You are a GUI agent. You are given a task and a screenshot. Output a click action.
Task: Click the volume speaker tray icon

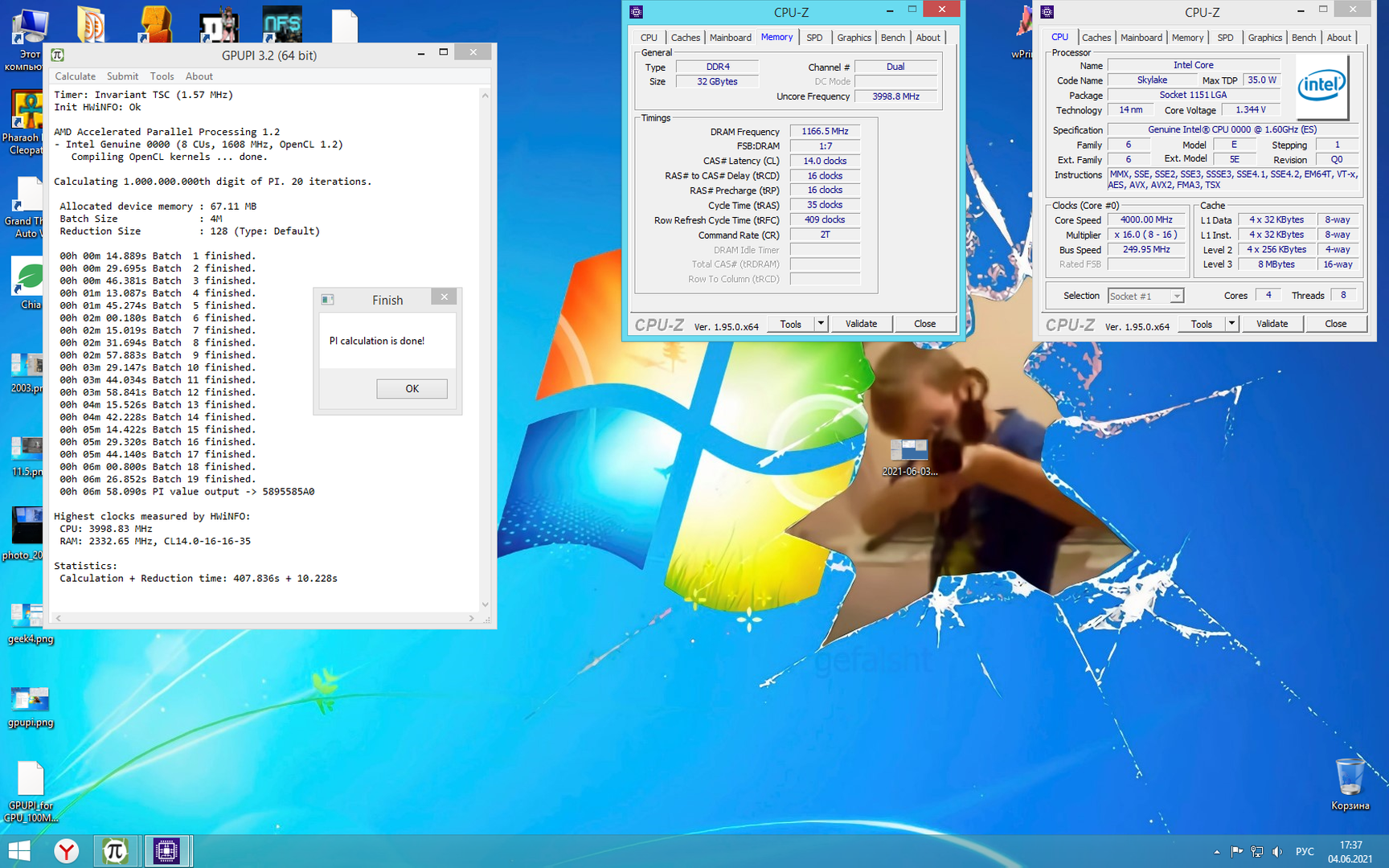point(1277,852)
